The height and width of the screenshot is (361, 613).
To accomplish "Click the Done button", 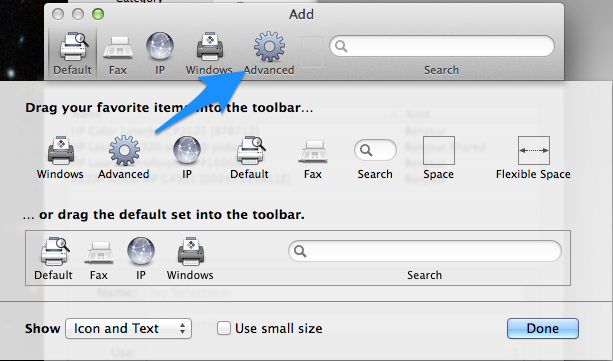I will click(543, 329).
